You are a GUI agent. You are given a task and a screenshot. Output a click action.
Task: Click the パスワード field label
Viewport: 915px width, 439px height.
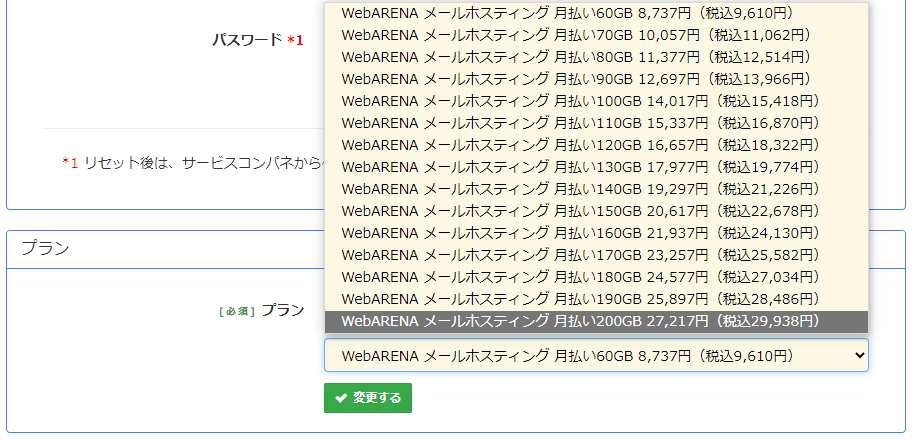[257, 40]
